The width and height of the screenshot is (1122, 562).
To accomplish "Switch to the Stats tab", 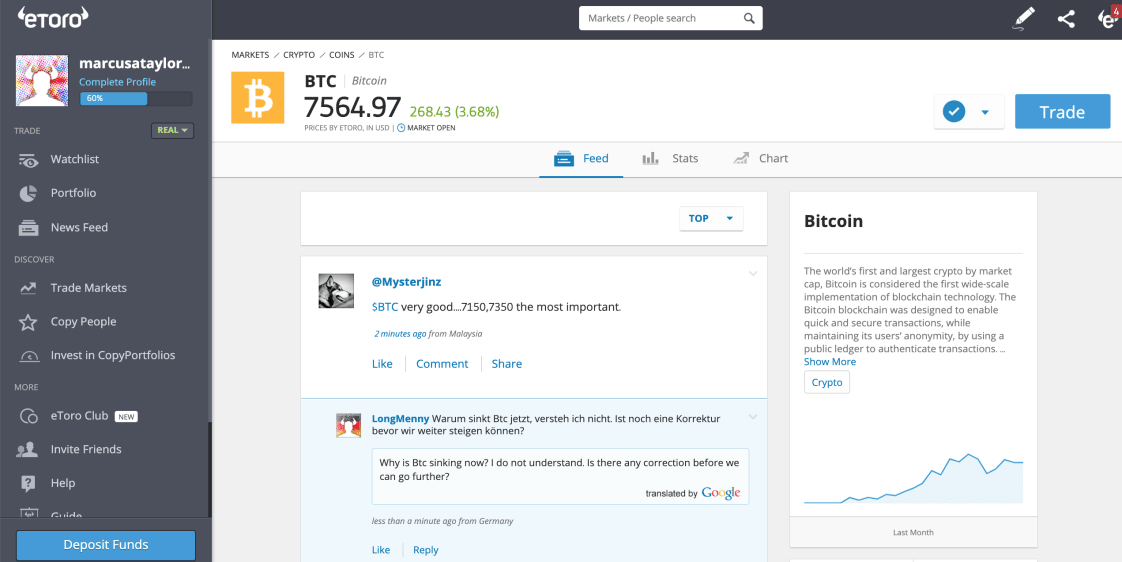I will [670, 159].
